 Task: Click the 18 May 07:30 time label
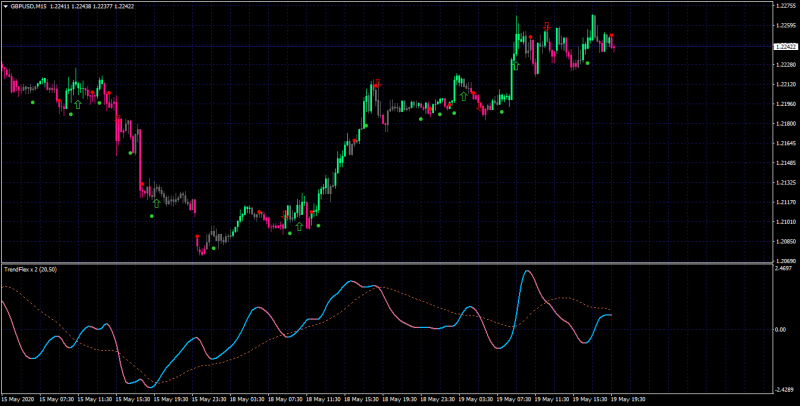coord(286,399)
